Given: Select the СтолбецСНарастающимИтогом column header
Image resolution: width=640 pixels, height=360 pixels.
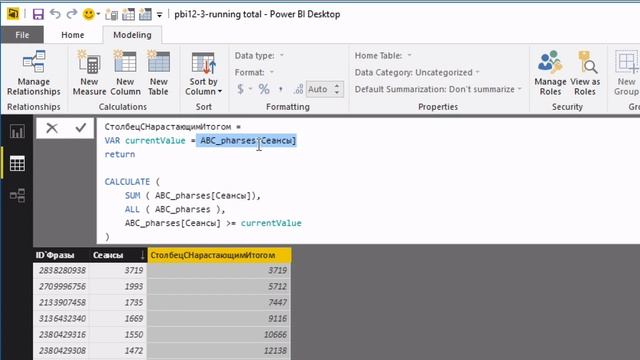Looking at the screenshot, I should click(x=219, y=255).
